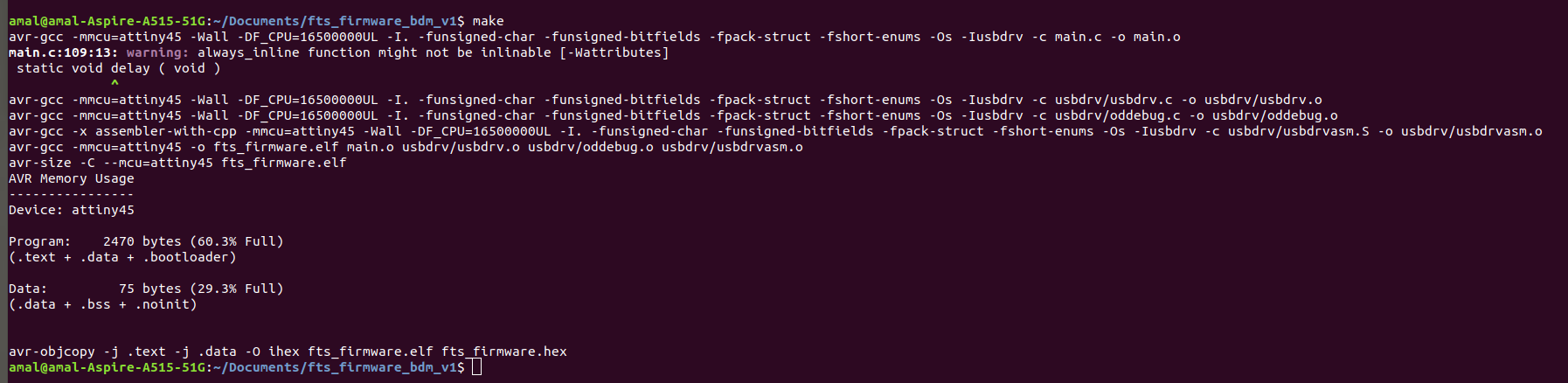Image resolution: width=1568 pixels, height=383 pixels.
Task: Click the 'warning:' text in compiler output
Action: click(157, 52)
